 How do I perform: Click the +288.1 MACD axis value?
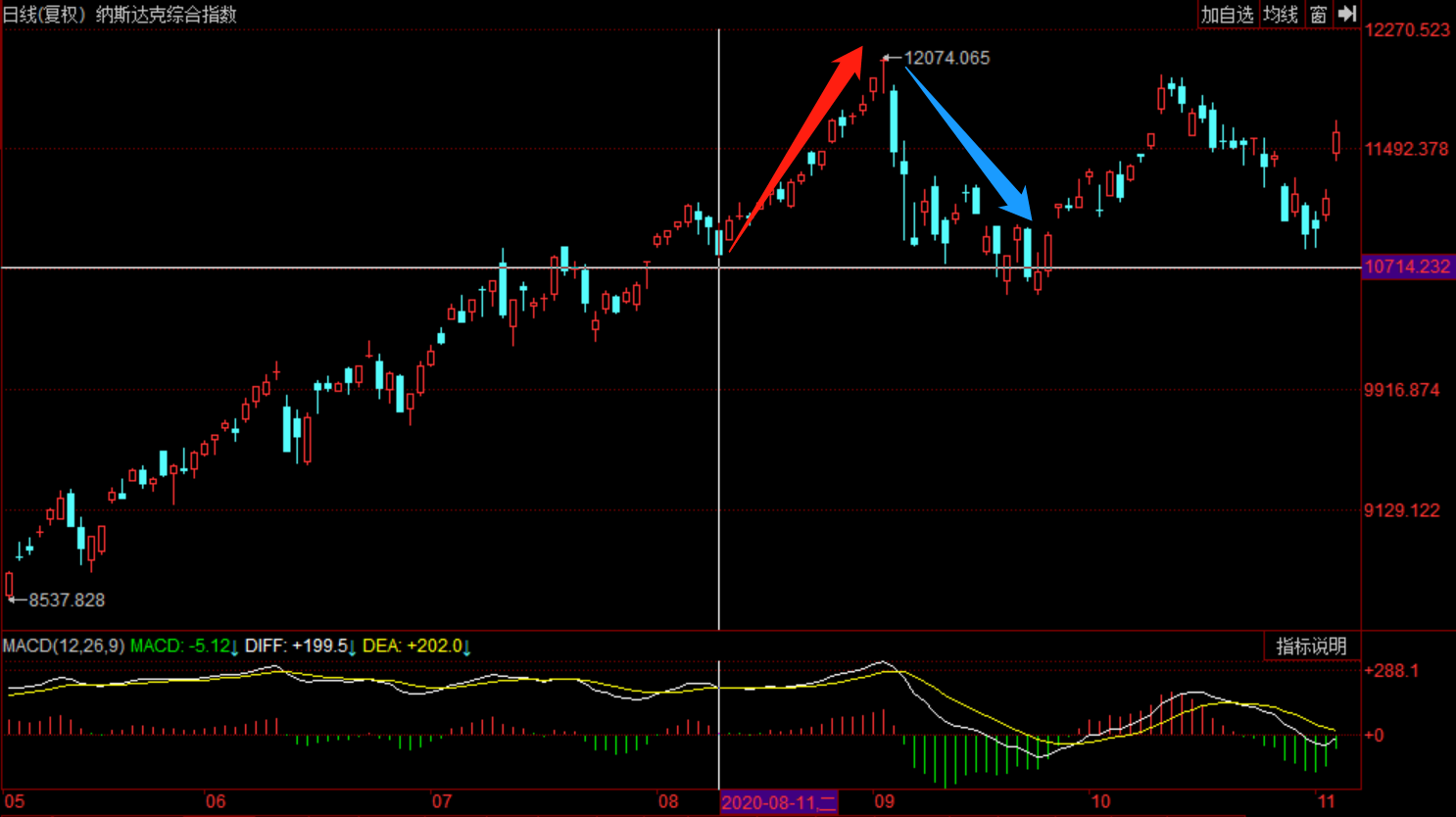(1391, 671)
